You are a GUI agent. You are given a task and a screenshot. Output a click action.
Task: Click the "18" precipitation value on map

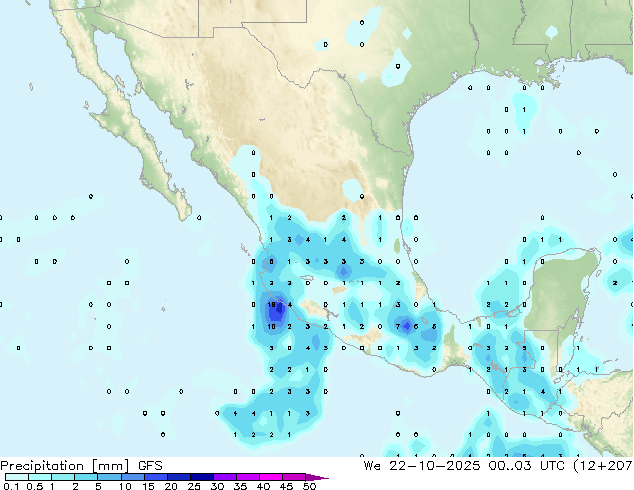pos(271,304)
